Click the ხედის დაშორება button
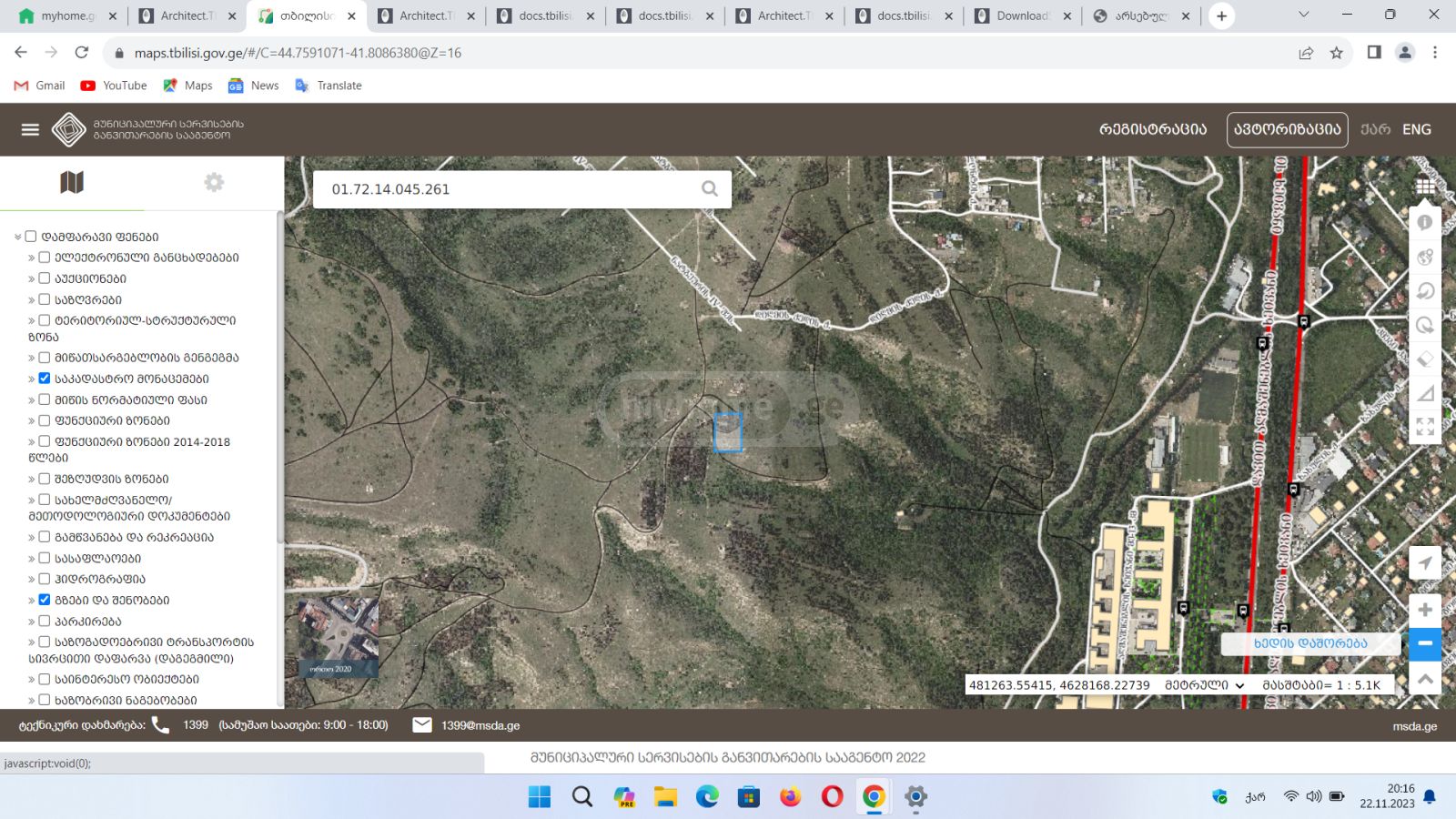 click(1310, 642)
